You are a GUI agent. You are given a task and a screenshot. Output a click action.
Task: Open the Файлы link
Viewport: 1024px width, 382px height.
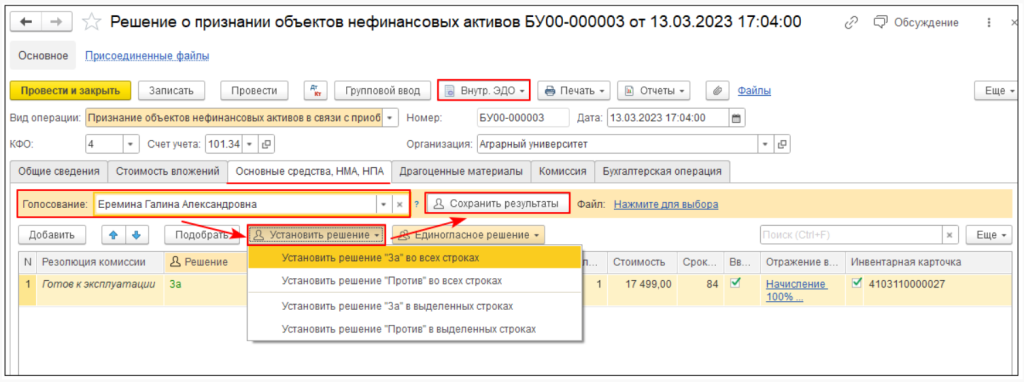click(754, 91)
